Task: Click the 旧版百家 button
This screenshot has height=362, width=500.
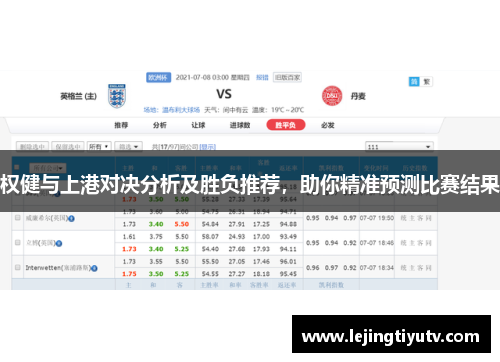Action: tap(287, 78)
